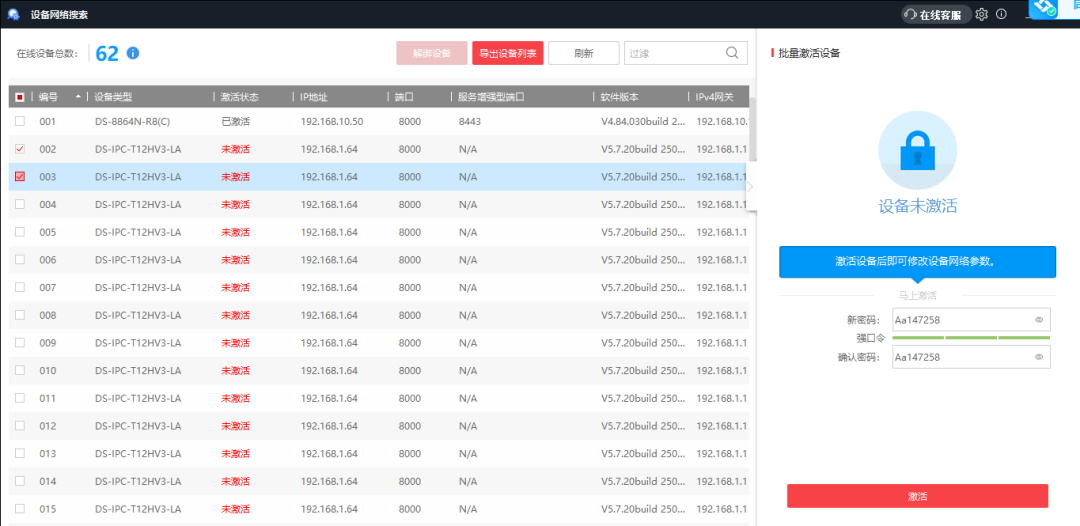Click the IP地址 column header
The image size is (1080, 526).
click(x=314, y=97)
